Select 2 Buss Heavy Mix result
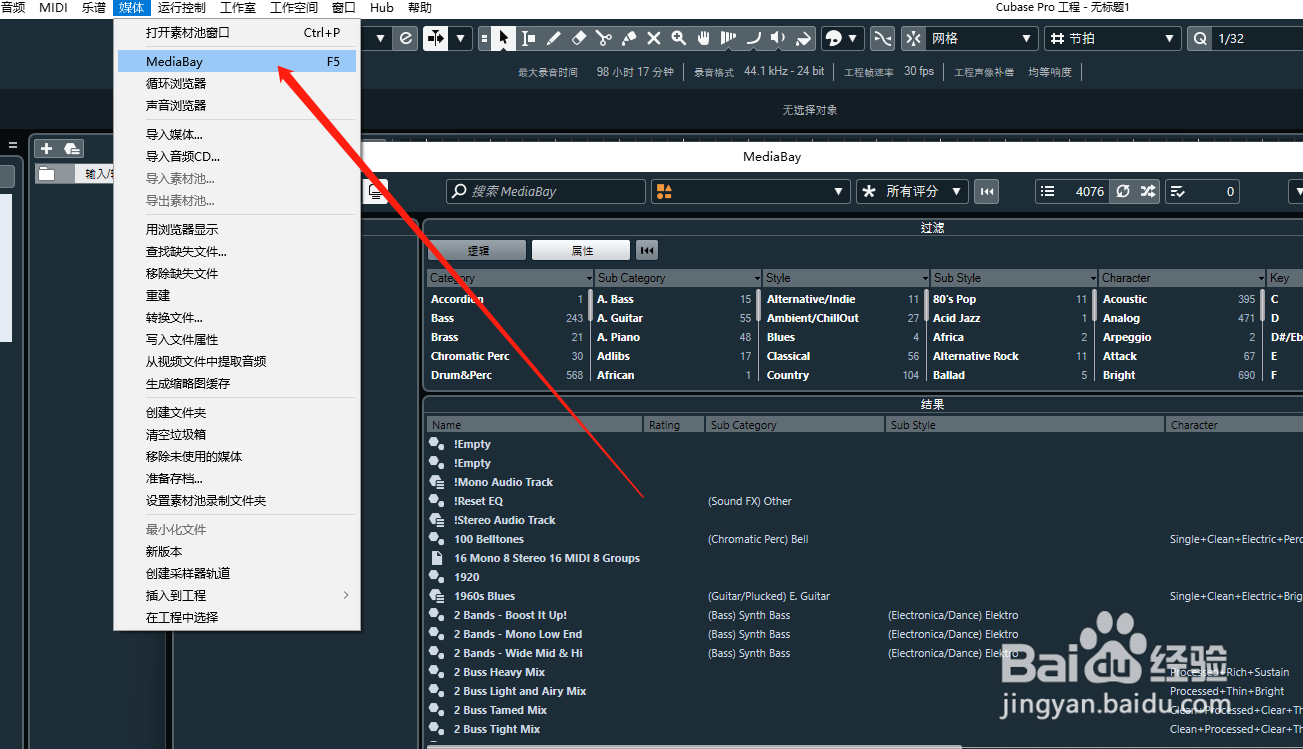Screen dimensions: 1303x749 click(499, 672)
